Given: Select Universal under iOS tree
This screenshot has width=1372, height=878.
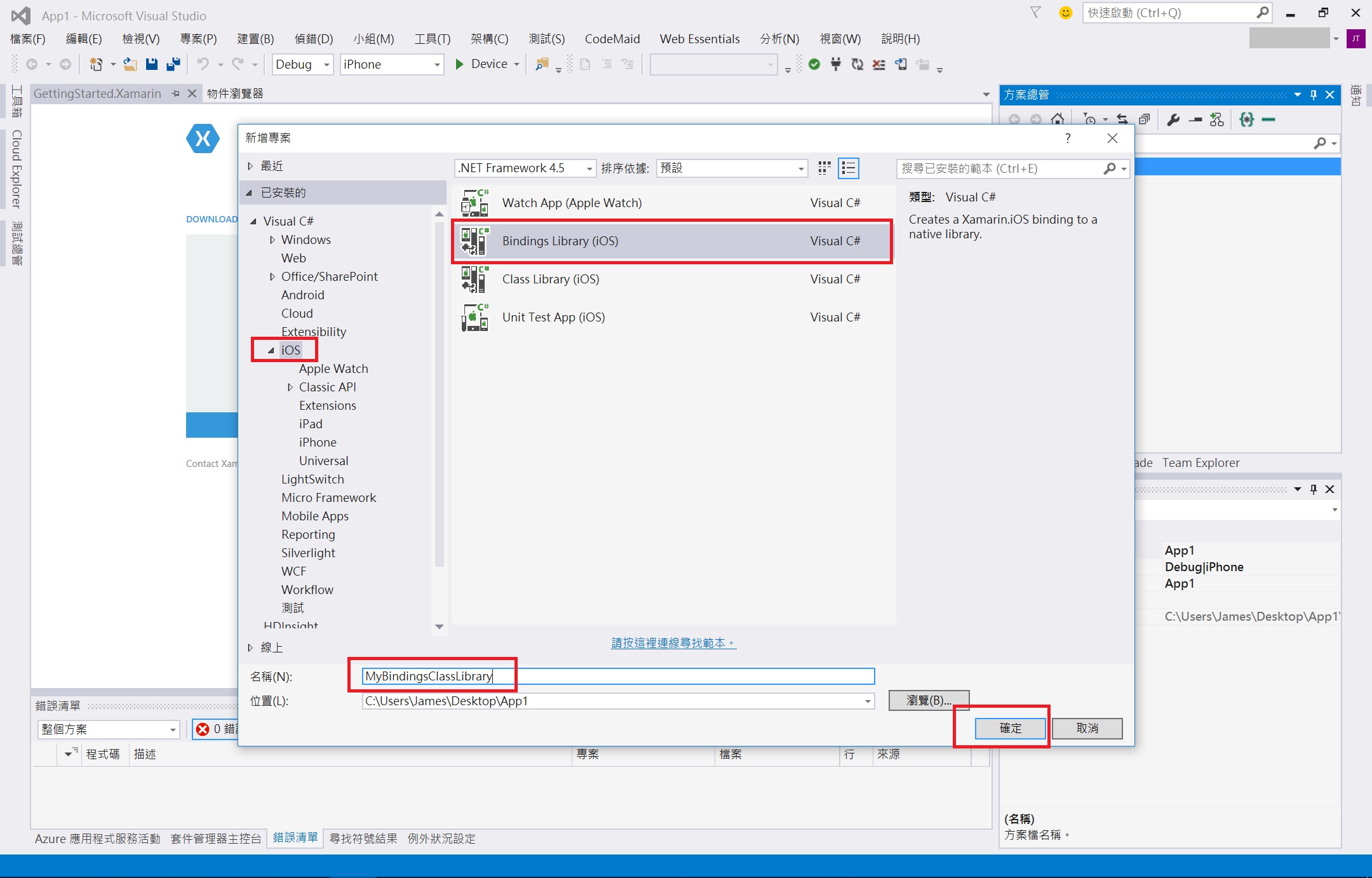Looking at the screenshot, I should click(323, 461).
